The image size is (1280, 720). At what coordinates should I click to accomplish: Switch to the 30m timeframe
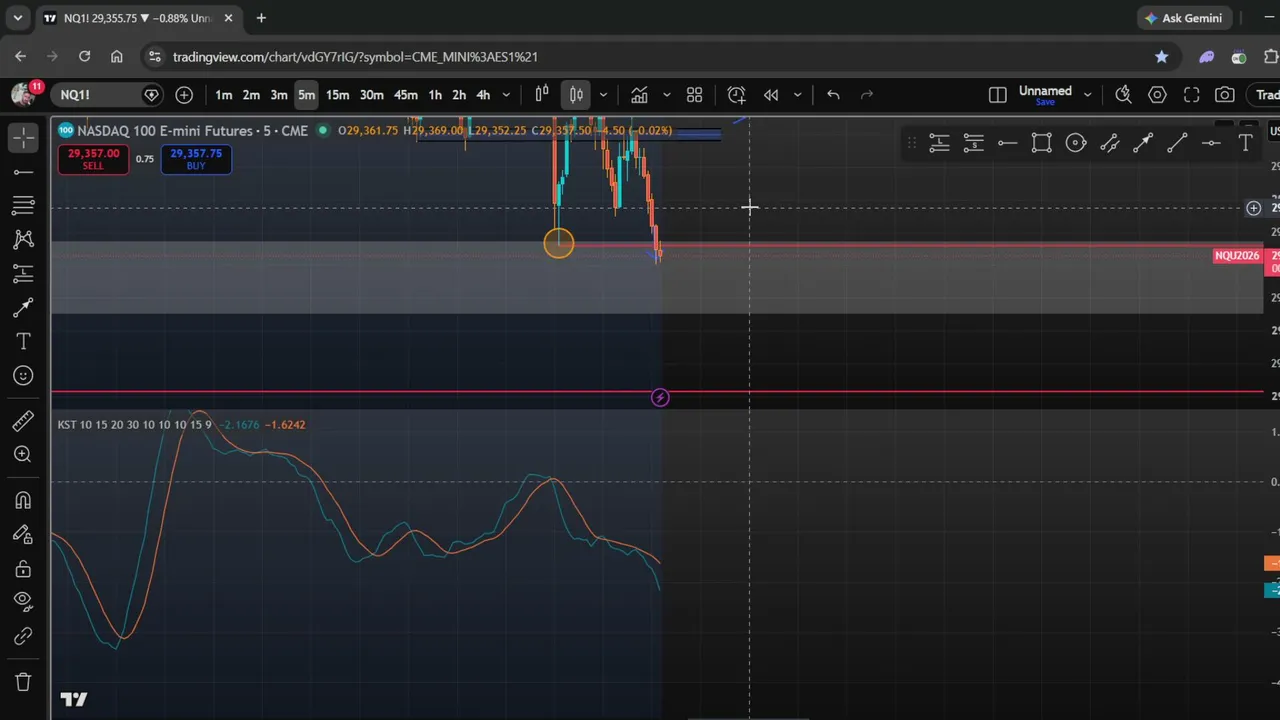pos(372,95)
